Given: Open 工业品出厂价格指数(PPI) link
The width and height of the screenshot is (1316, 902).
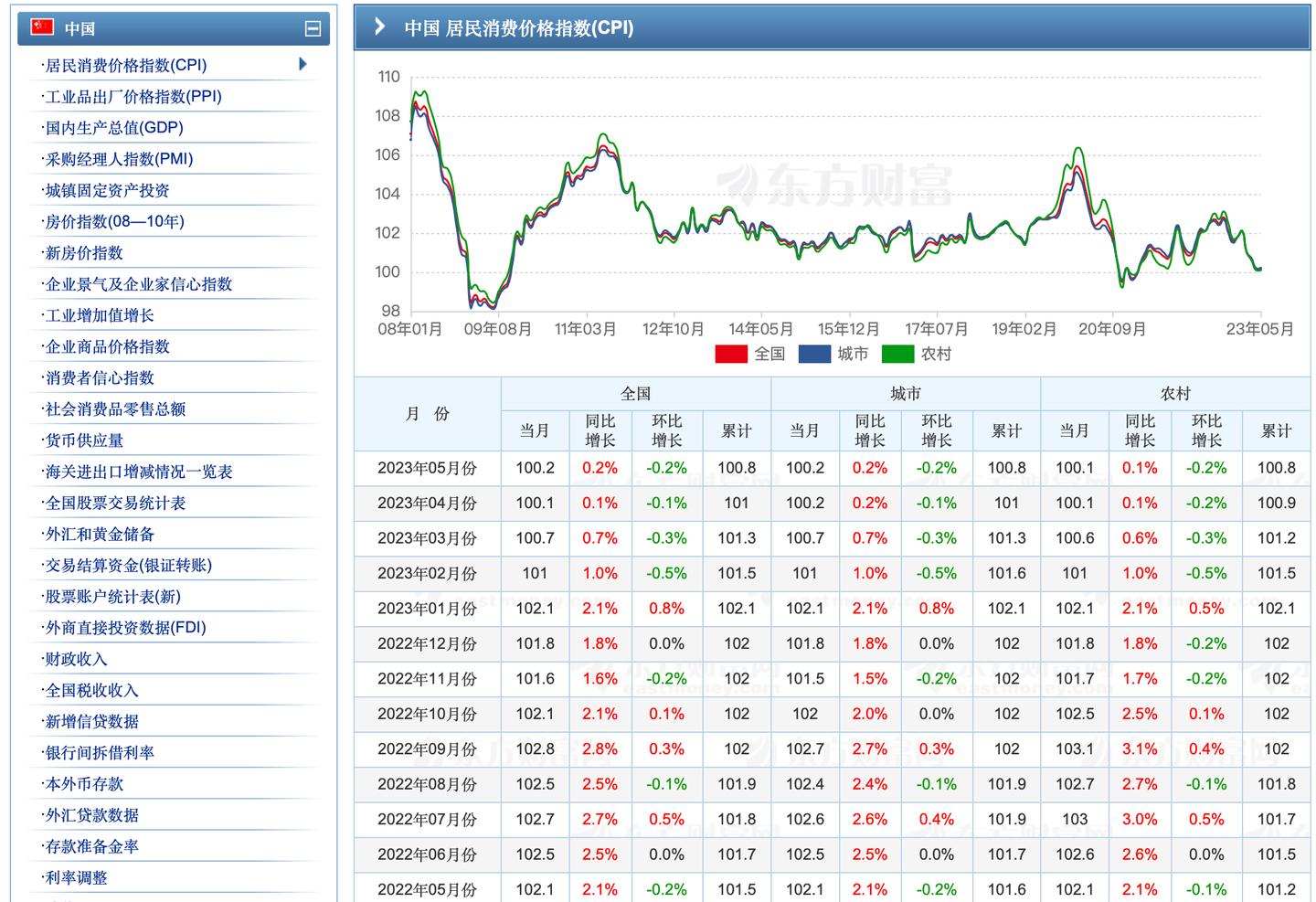Looking at the screenshot, I should (133, 97).
